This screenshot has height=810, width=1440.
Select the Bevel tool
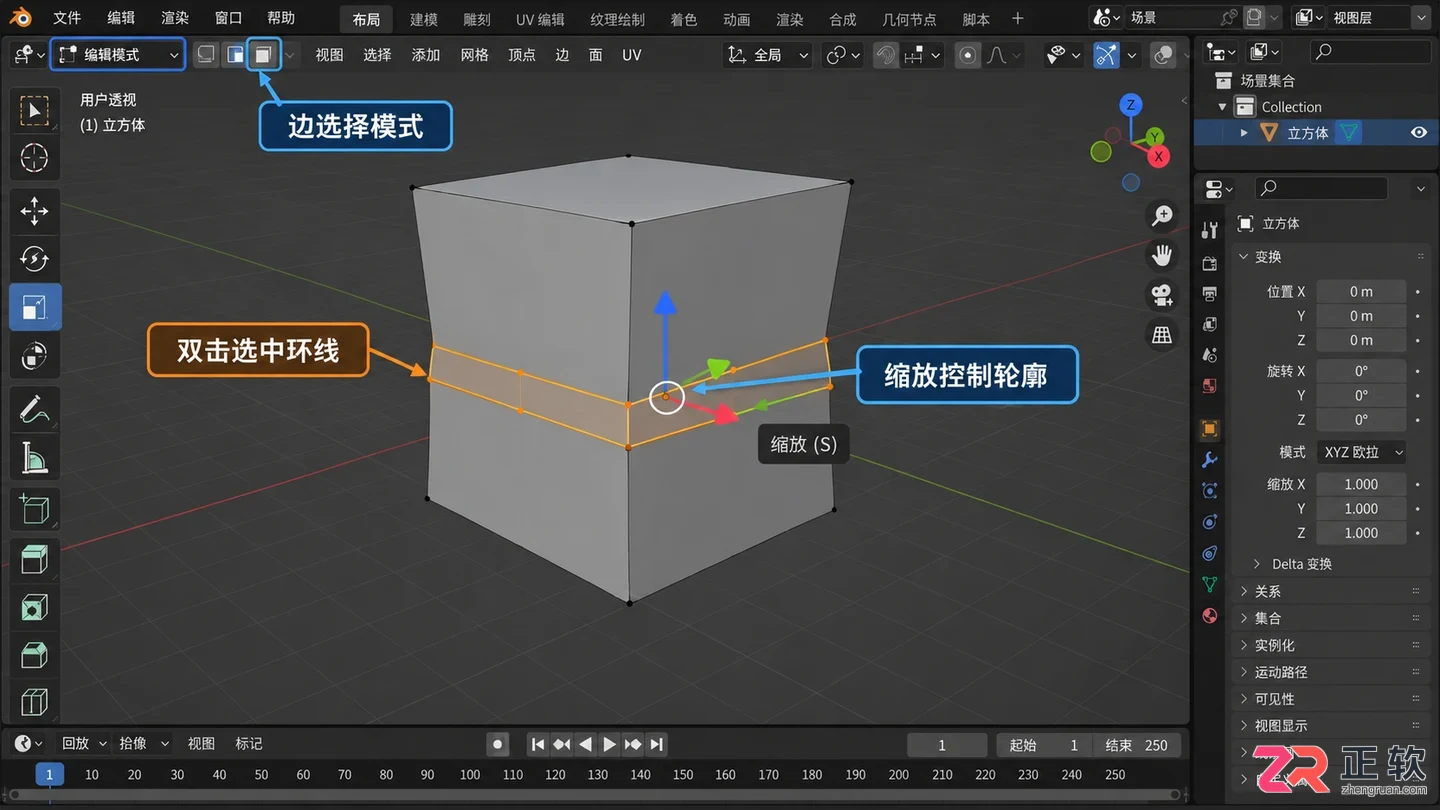(35, 655)
